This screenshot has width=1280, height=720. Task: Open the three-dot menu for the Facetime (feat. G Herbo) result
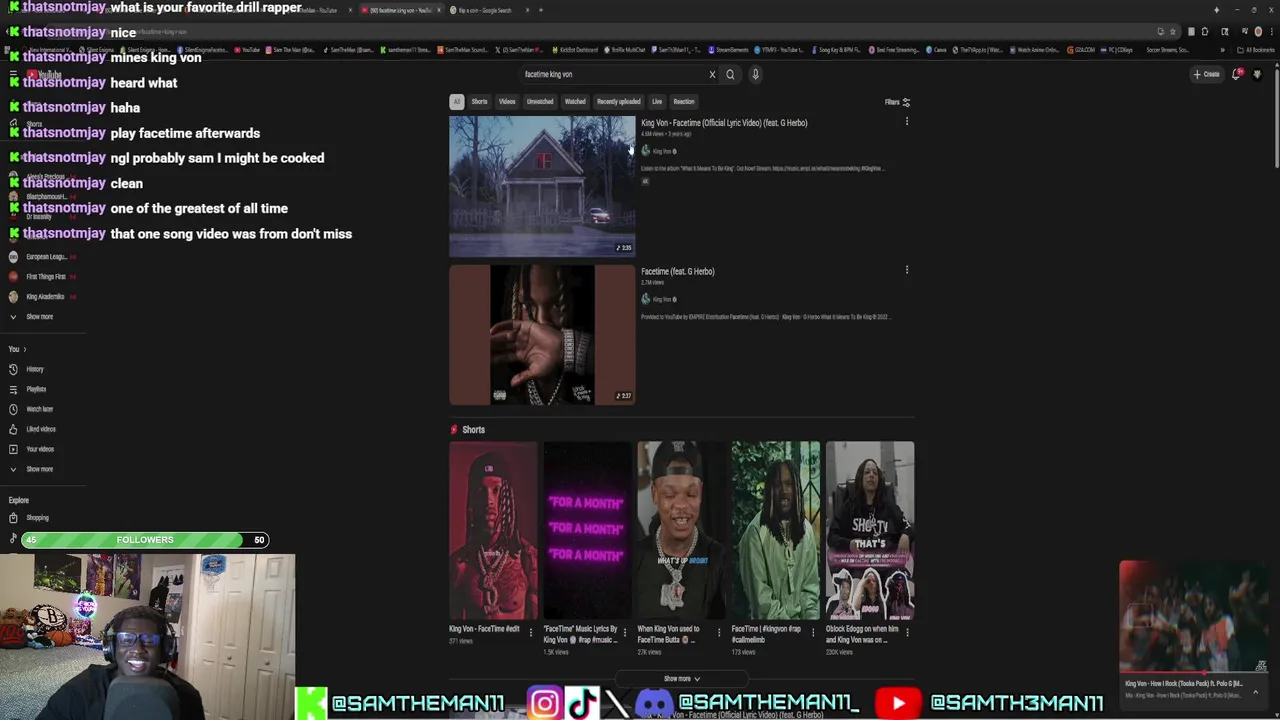[x=907, y=270]
